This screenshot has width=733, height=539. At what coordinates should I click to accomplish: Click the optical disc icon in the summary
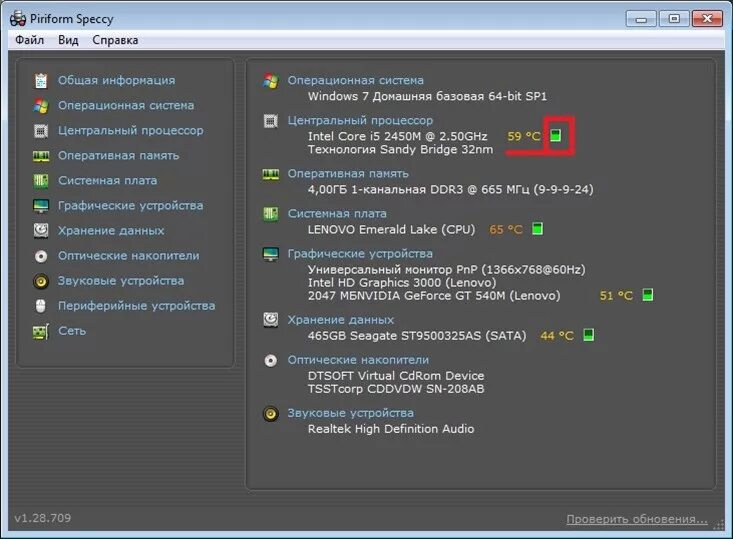pos(271,361)
